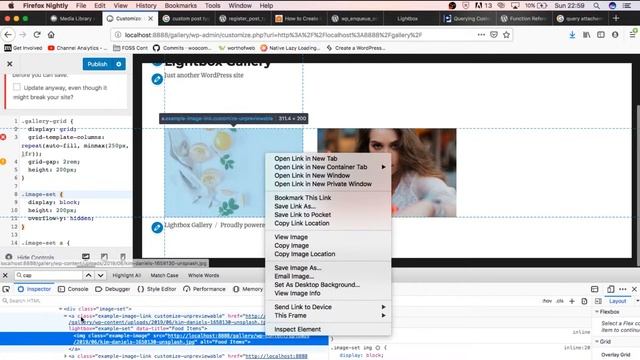Toggle the print media simulation icon
This screenshot has height=360, width=640.
click(584, 301)
